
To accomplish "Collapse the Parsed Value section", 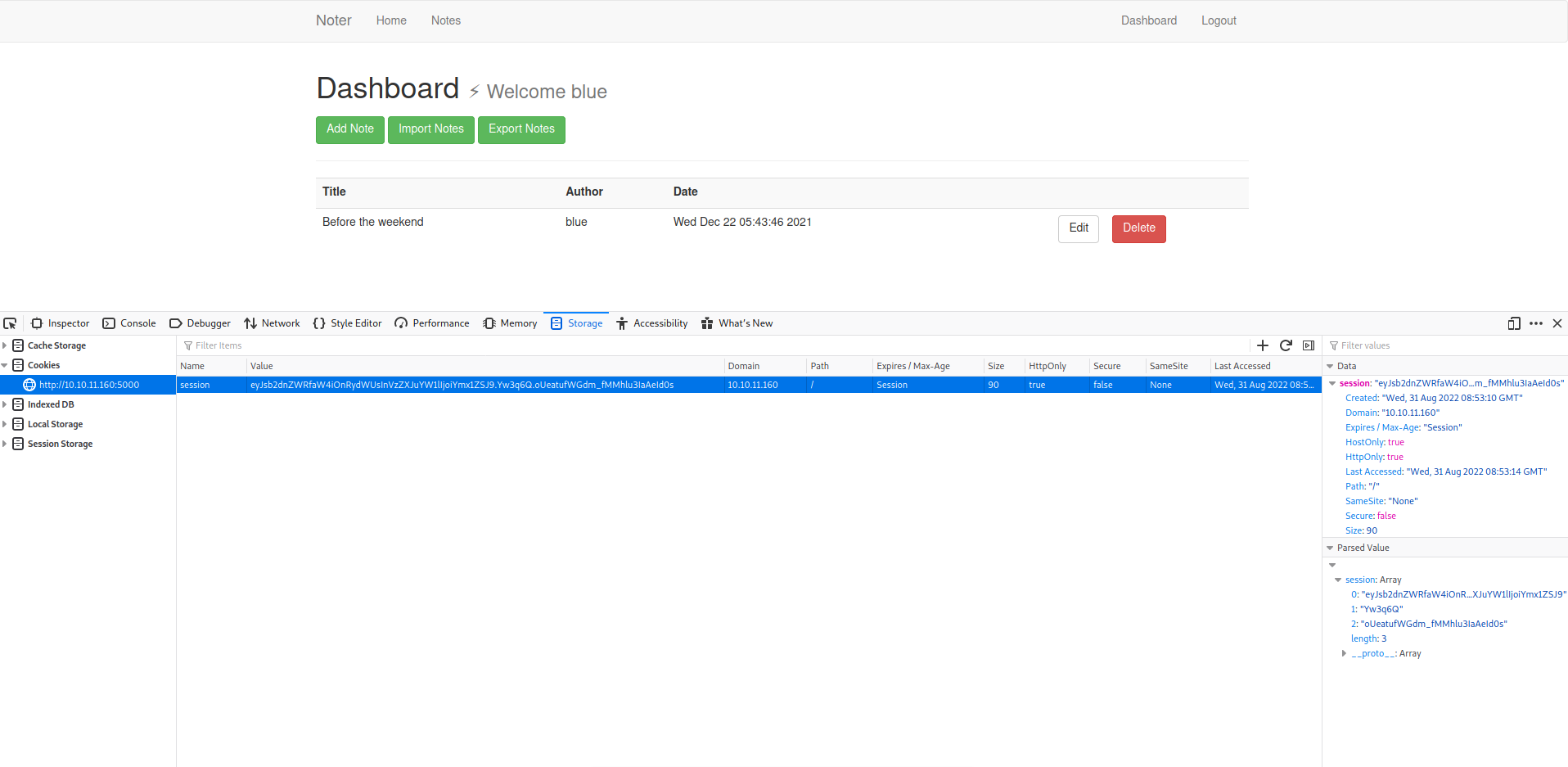I will click(1330, 548).
